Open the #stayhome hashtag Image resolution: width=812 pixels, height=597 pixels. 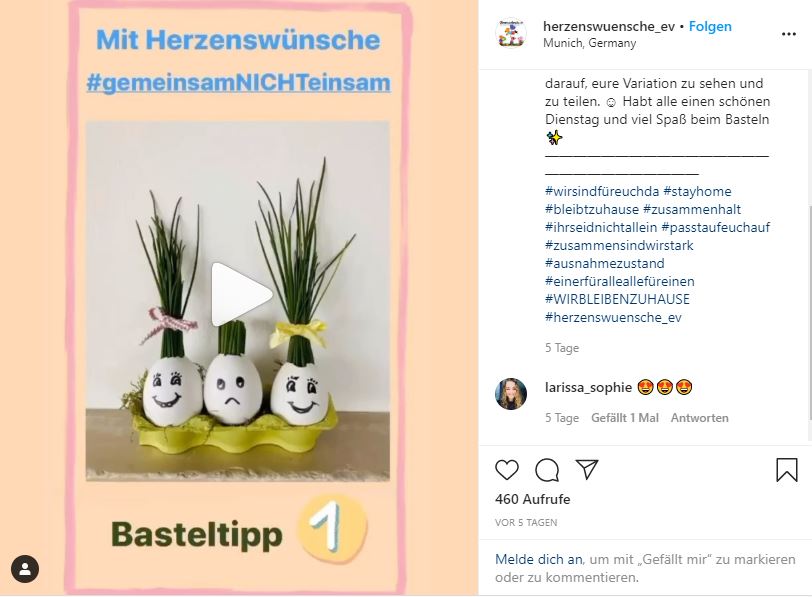point(697,192)
